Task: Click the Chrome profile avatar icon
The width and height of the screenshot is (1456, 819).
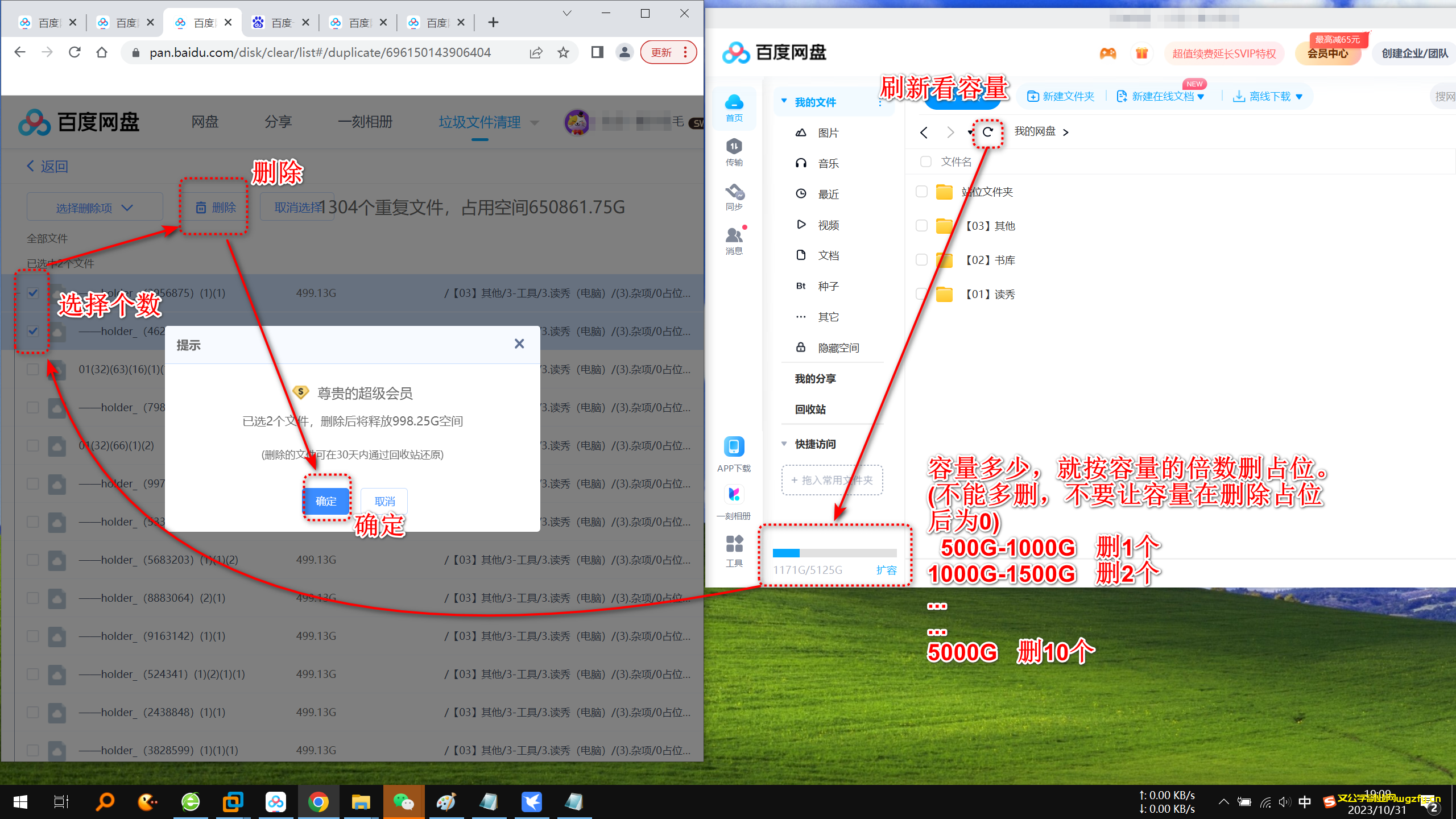Action: click(x=624, y=52)
